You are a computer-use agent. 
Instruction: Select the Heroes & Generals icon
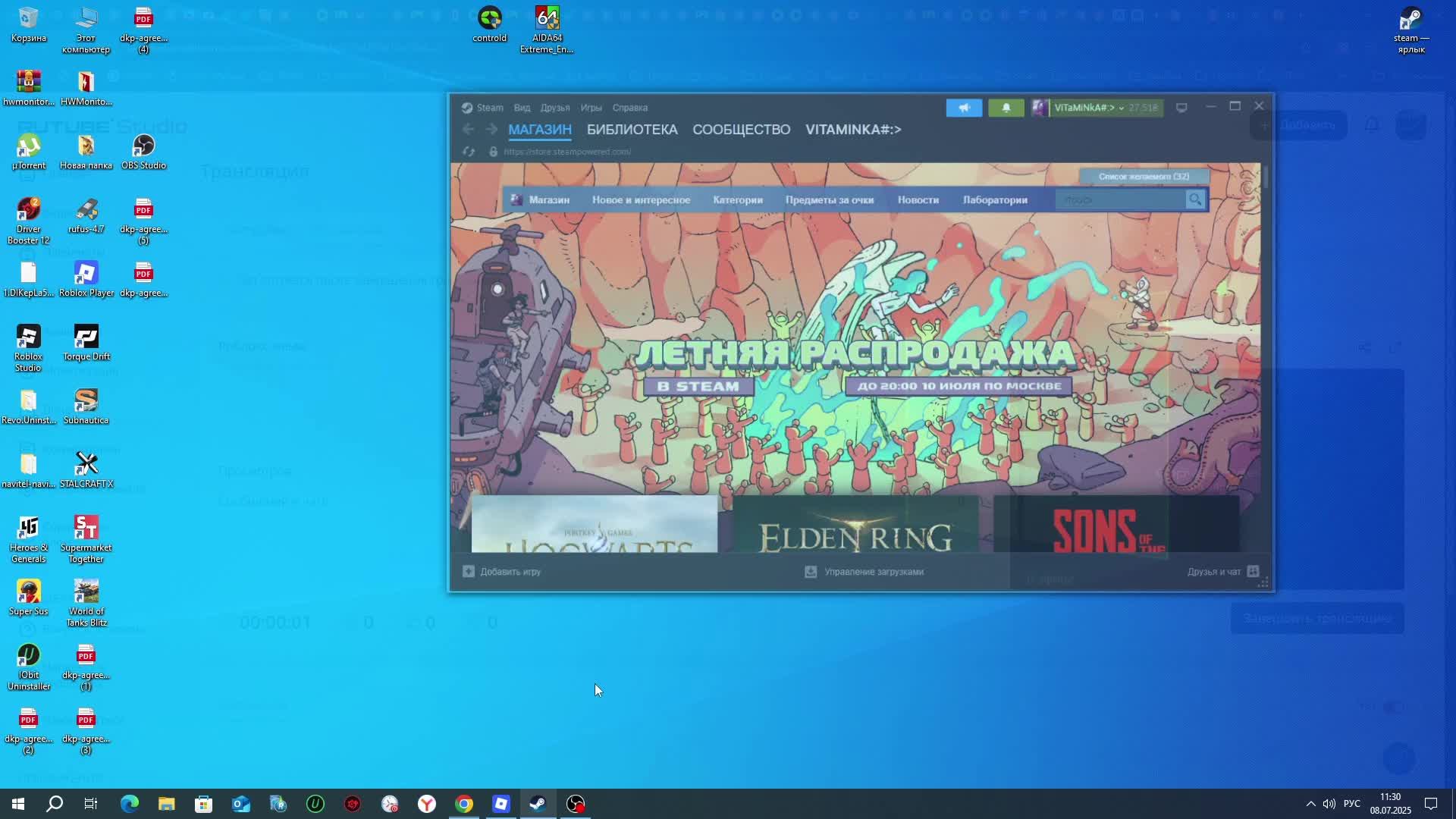click(29, 539)
